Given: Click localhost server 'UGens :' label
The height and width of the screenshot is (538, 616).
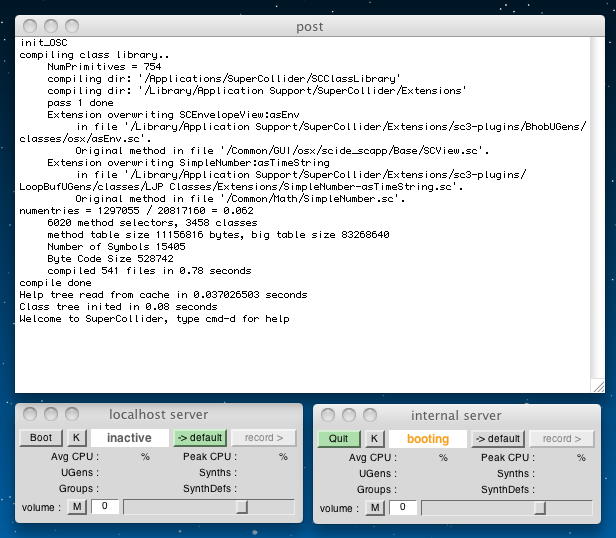Looking at the screenshot, I should point(80,472).
